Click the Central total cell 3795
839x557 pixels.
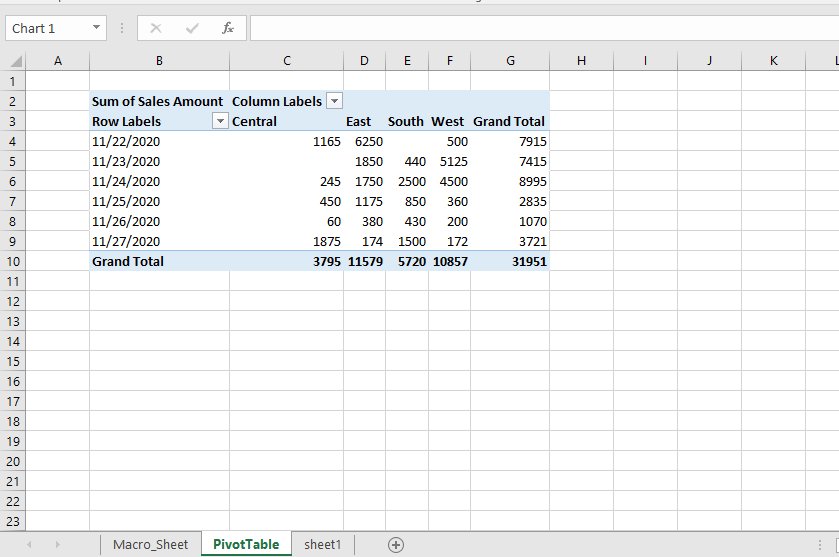(287, 261)
